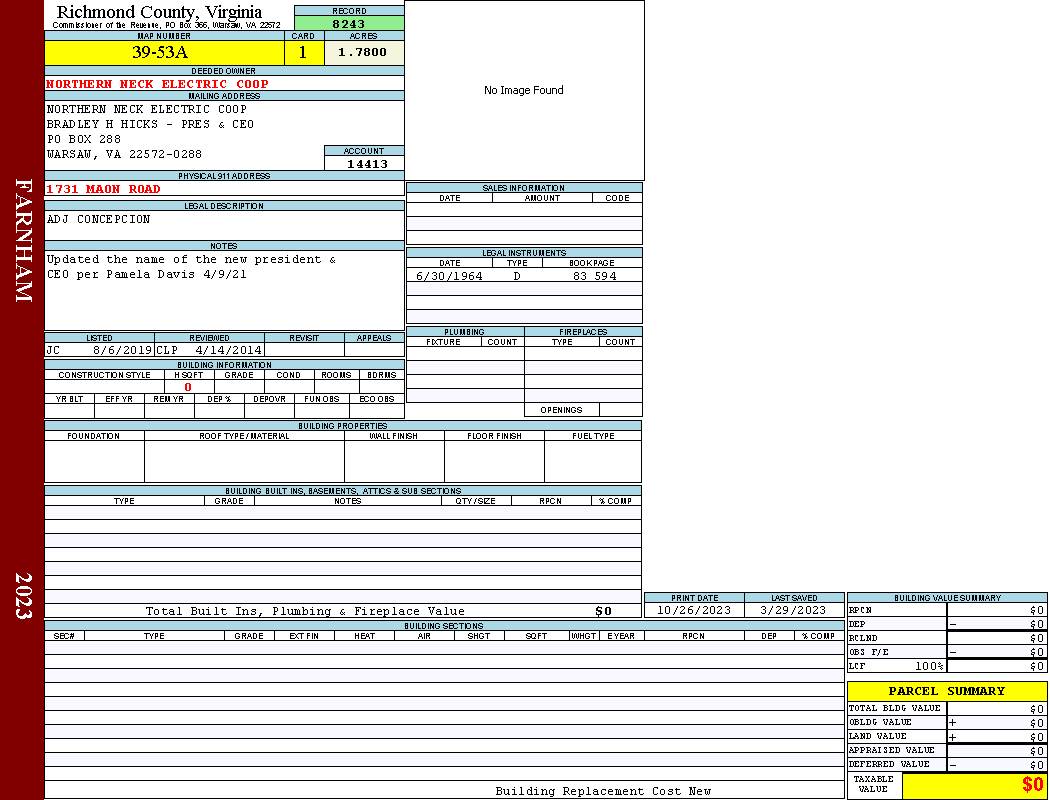Click the listed date 8/6/2019
Viewport: 1050px width, 800px height.
pyautogui.click(x=122, y=351)
